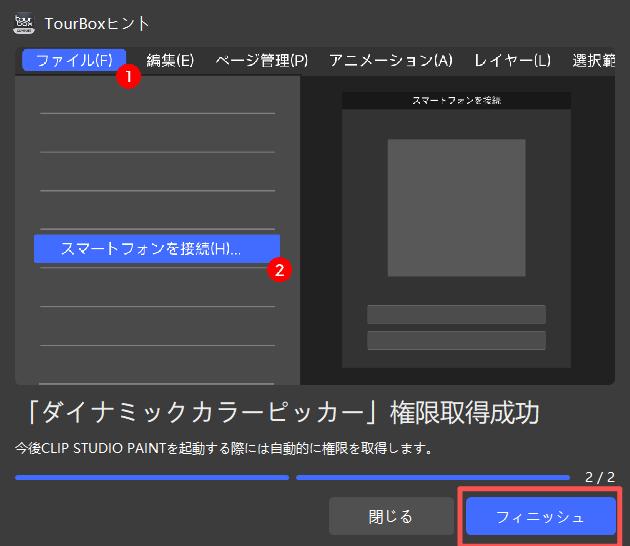Click the スマートフォンを接続 preview dialog title bar
The height and width of the screenshot is (546, 630).
point(456,101)
